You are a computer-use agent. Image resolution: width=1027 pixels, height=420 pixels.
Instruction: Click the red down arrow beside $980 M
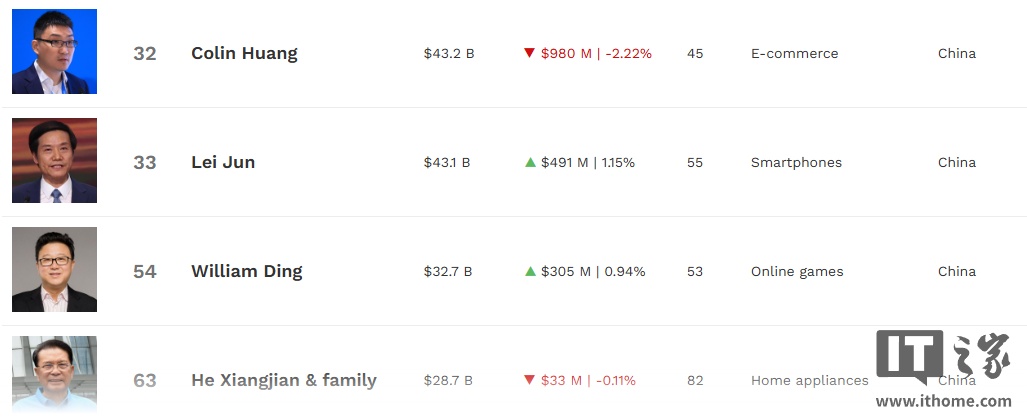point(530,53)
